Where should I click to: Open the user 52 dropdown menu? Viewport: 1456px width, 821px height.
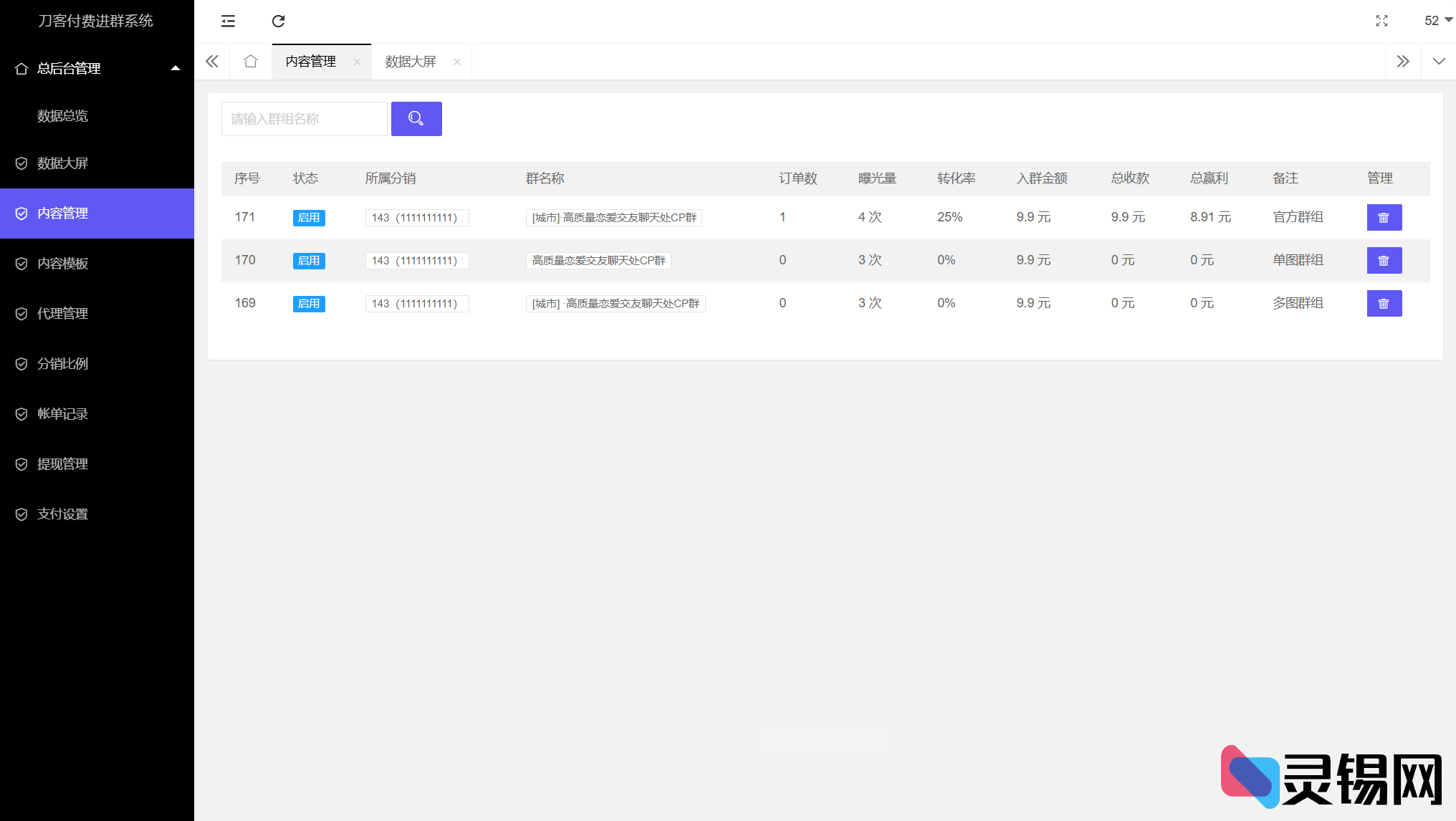click(1437, 21)
